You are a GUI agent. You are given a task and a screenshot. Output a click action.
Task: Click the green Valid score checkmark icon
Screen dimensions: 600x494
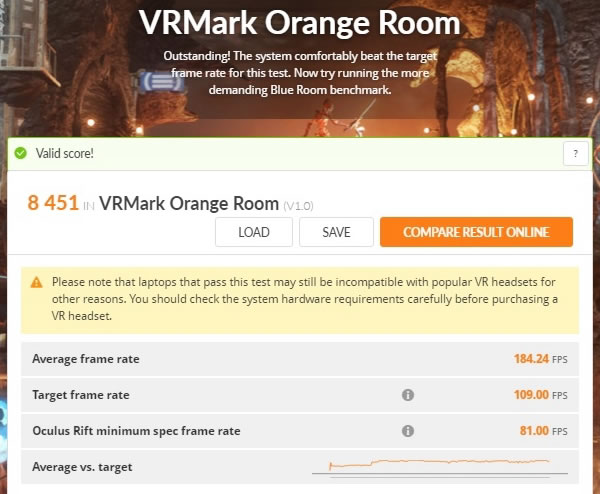[21, 153]
